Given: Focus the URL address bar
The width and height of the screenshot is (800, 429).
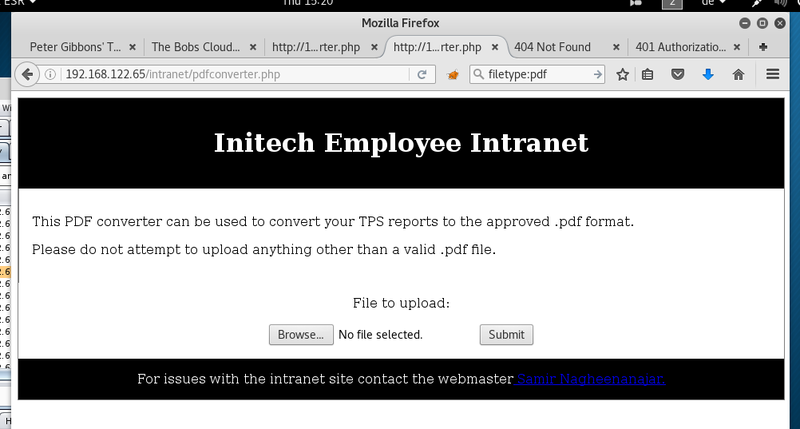Looking at the screenshot, I should pos(230,74).
